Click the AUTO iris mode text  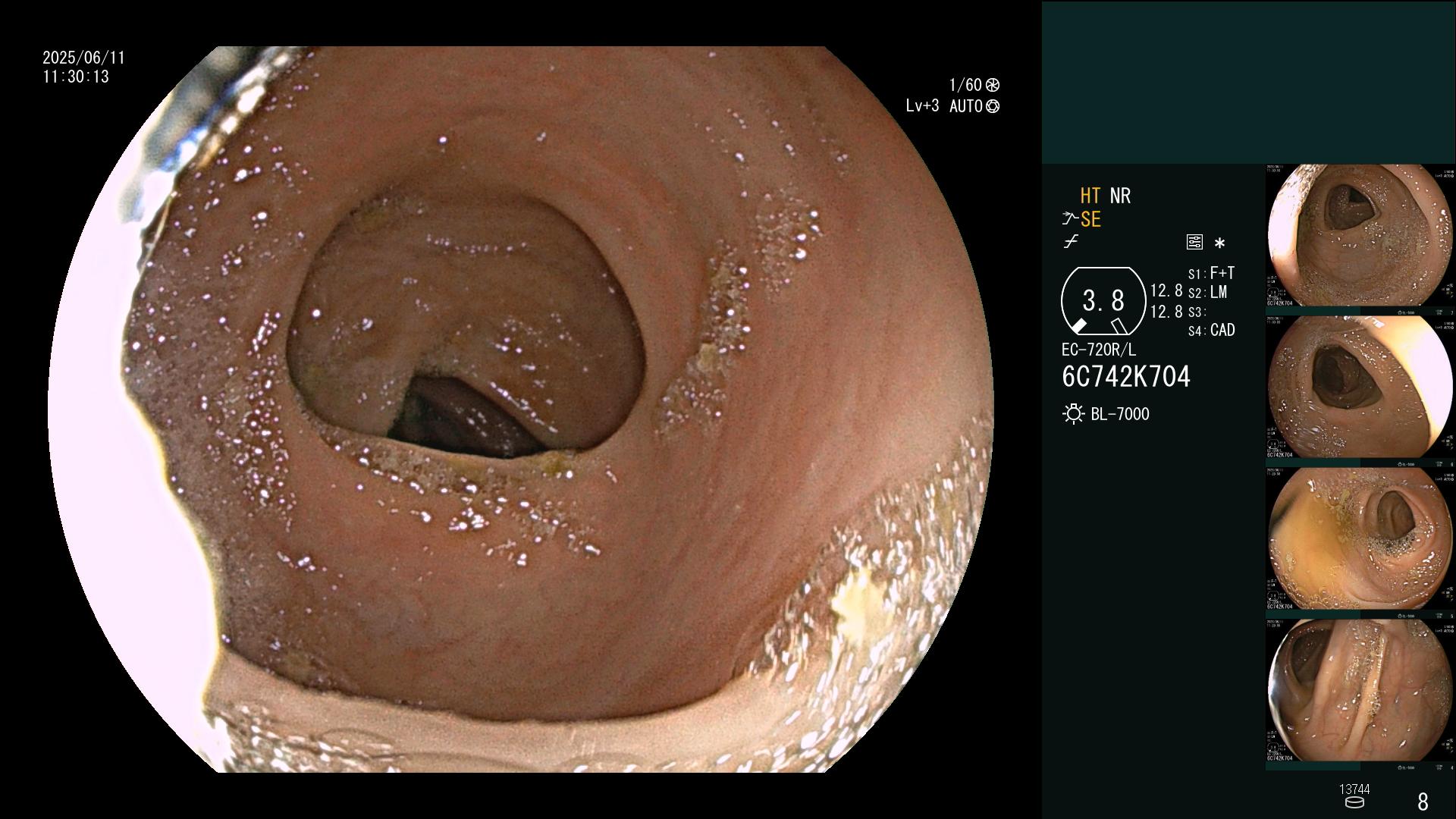(966, 106)
